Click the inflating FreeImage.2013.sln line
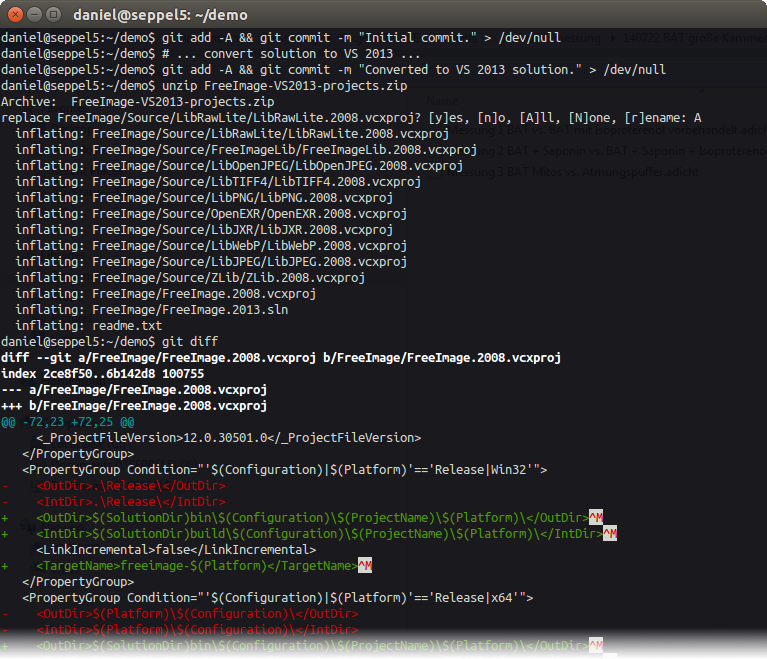This screenshot has height=659, width=767. (152, 310)
